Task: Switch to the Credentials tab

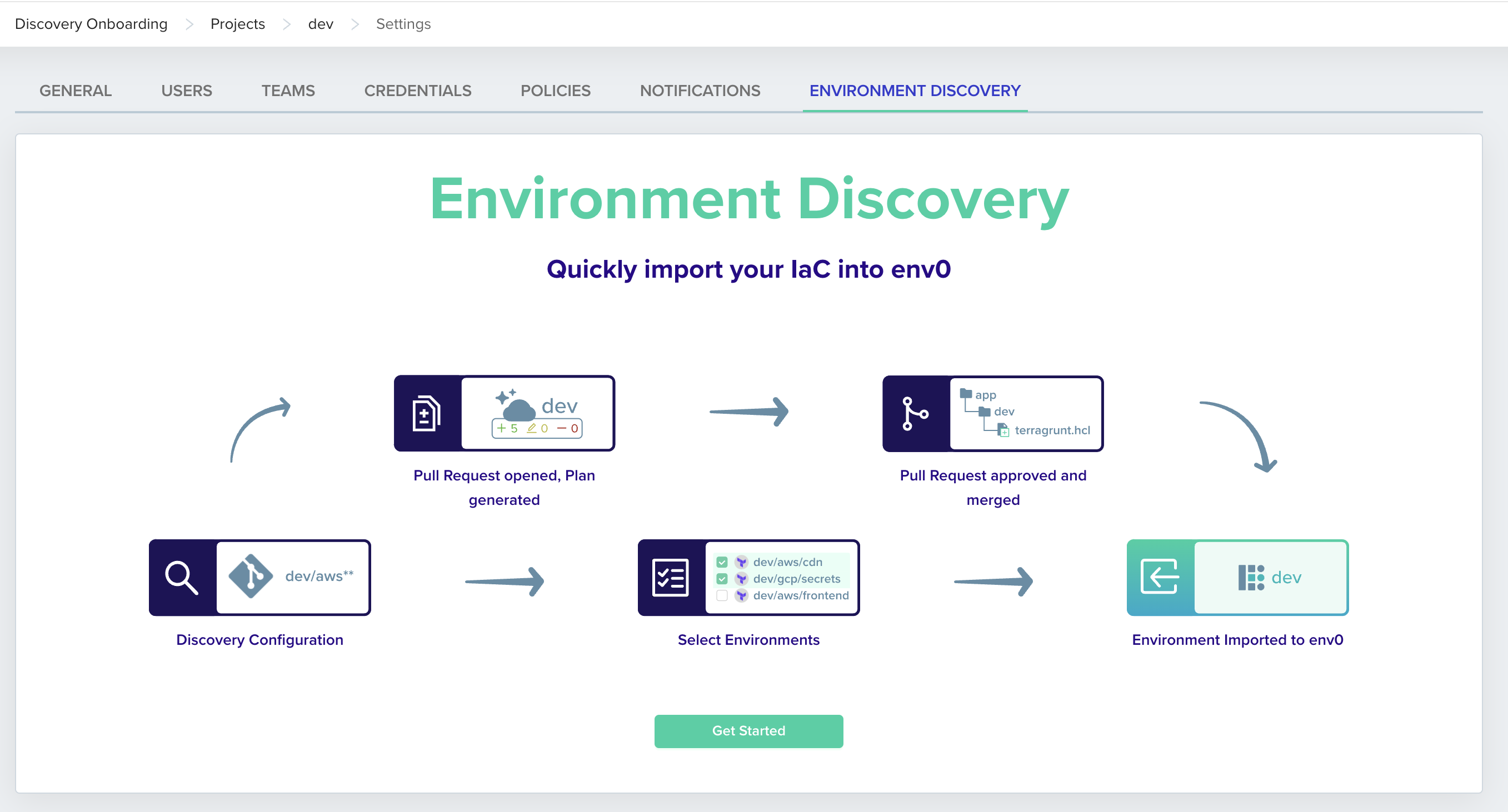Action: pyautogui.click(x=417, y=91)
